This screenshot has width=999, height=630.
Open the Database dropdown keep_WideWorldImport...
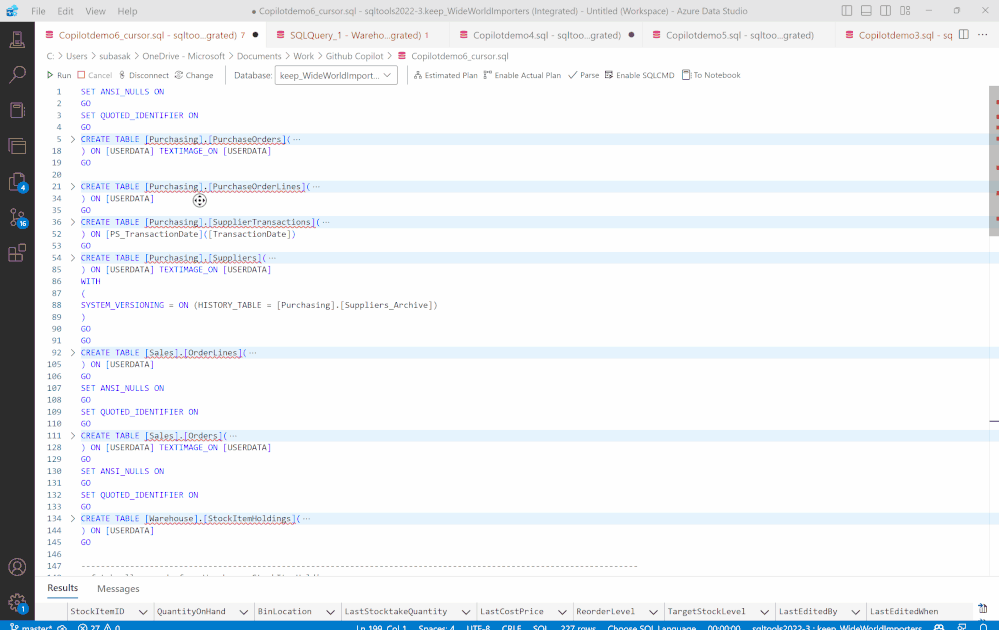336,75
